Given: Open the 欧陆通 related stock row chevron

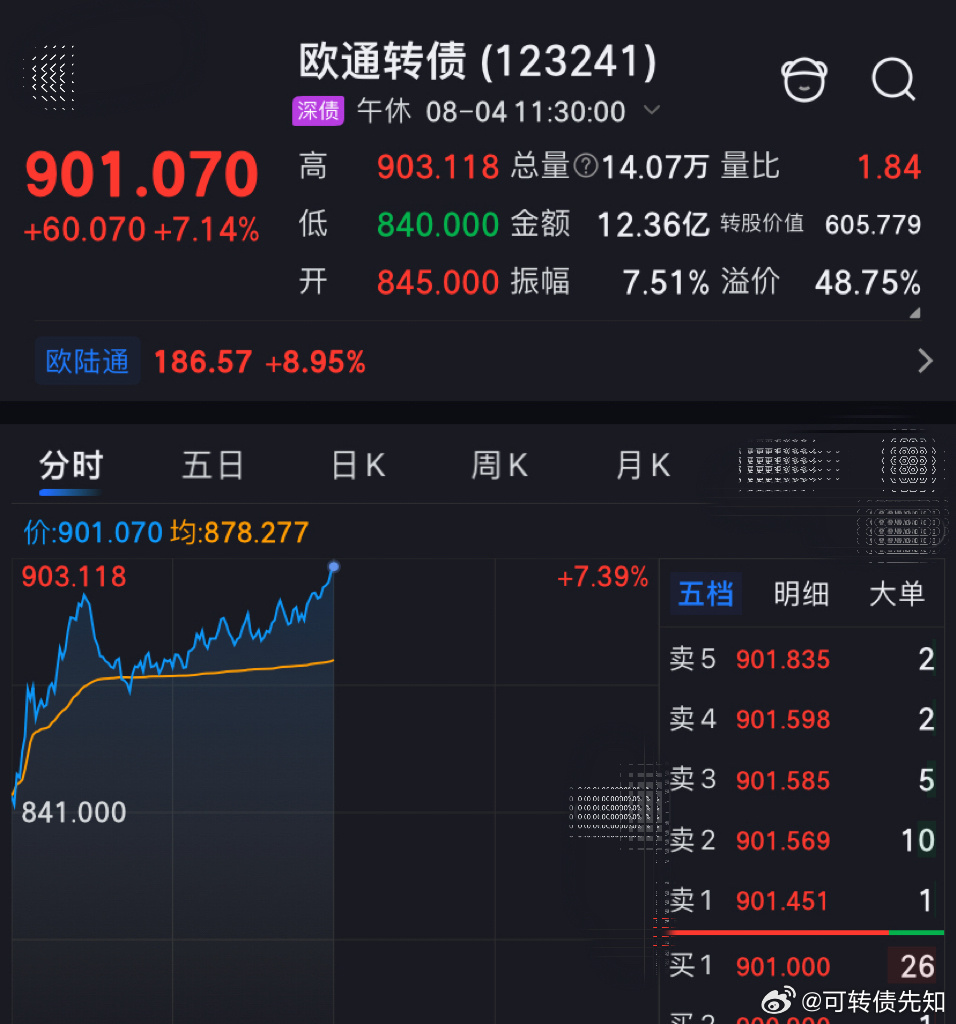Looking at the screenshot, I should (925, 360).
